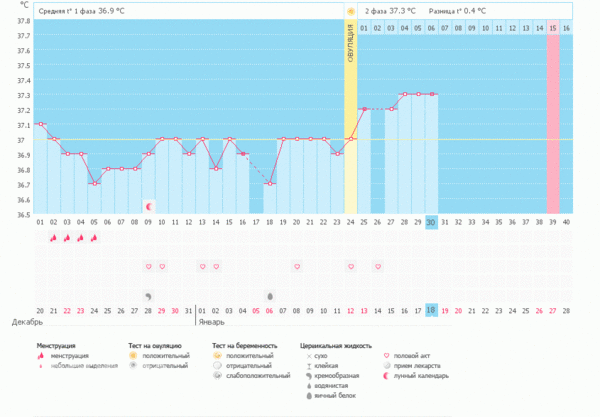Click the moon icon on cycle day 09
The width and height of the screenshot is (600, 417).
click(x=149, y=206)
